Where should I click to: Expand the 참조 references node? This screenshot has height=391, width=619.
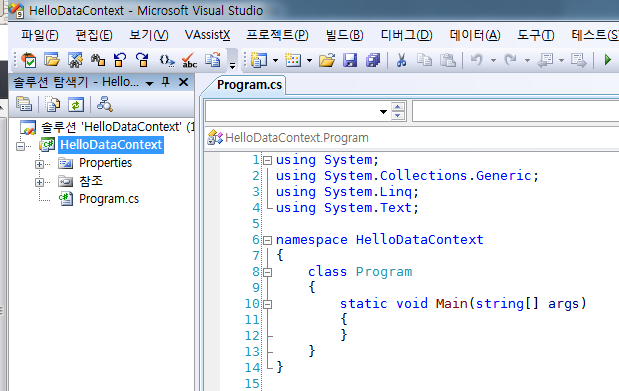[x=39, y=182]
